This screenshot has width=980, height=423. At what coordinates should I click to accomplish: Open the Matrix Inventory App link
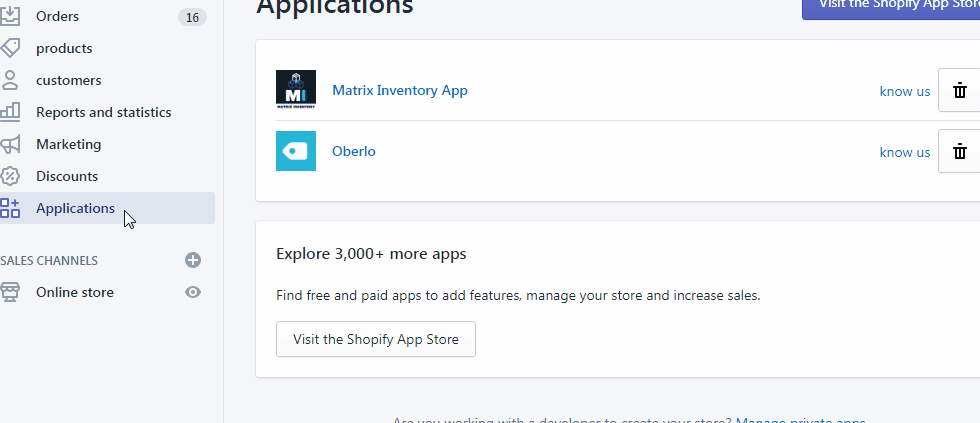(x=399, y=91)
